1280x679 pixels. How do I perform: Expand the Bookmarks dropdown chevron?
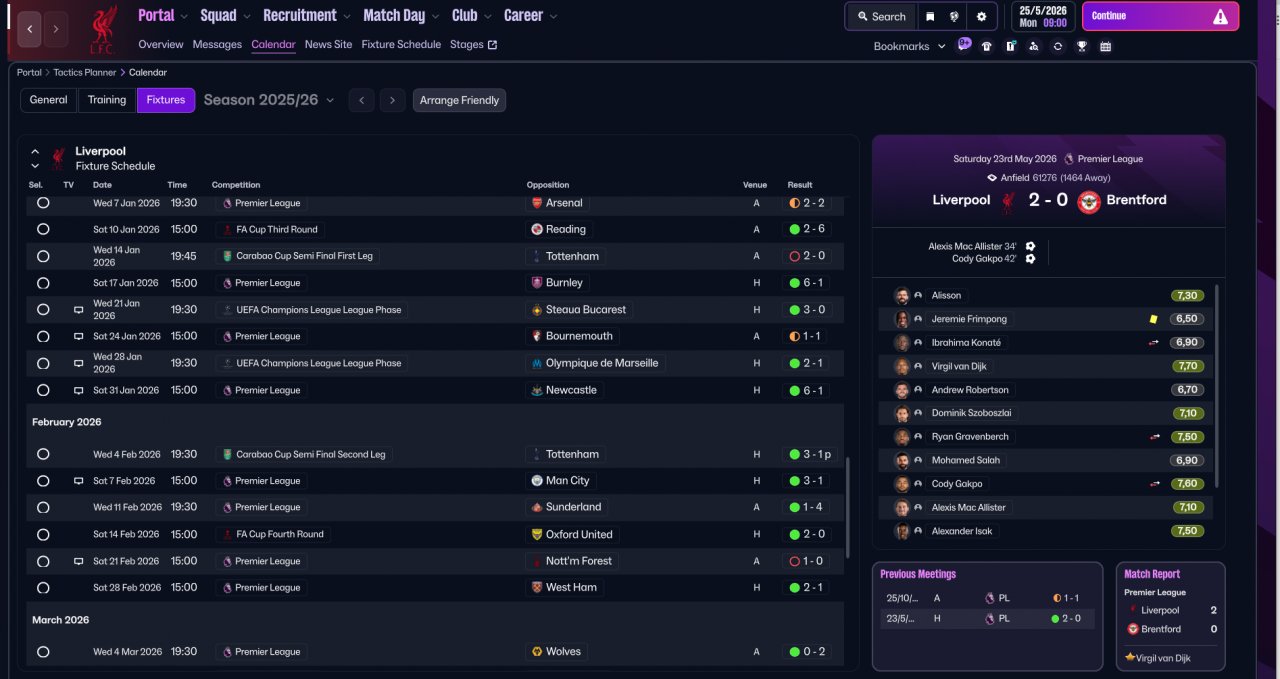[942, 47]
